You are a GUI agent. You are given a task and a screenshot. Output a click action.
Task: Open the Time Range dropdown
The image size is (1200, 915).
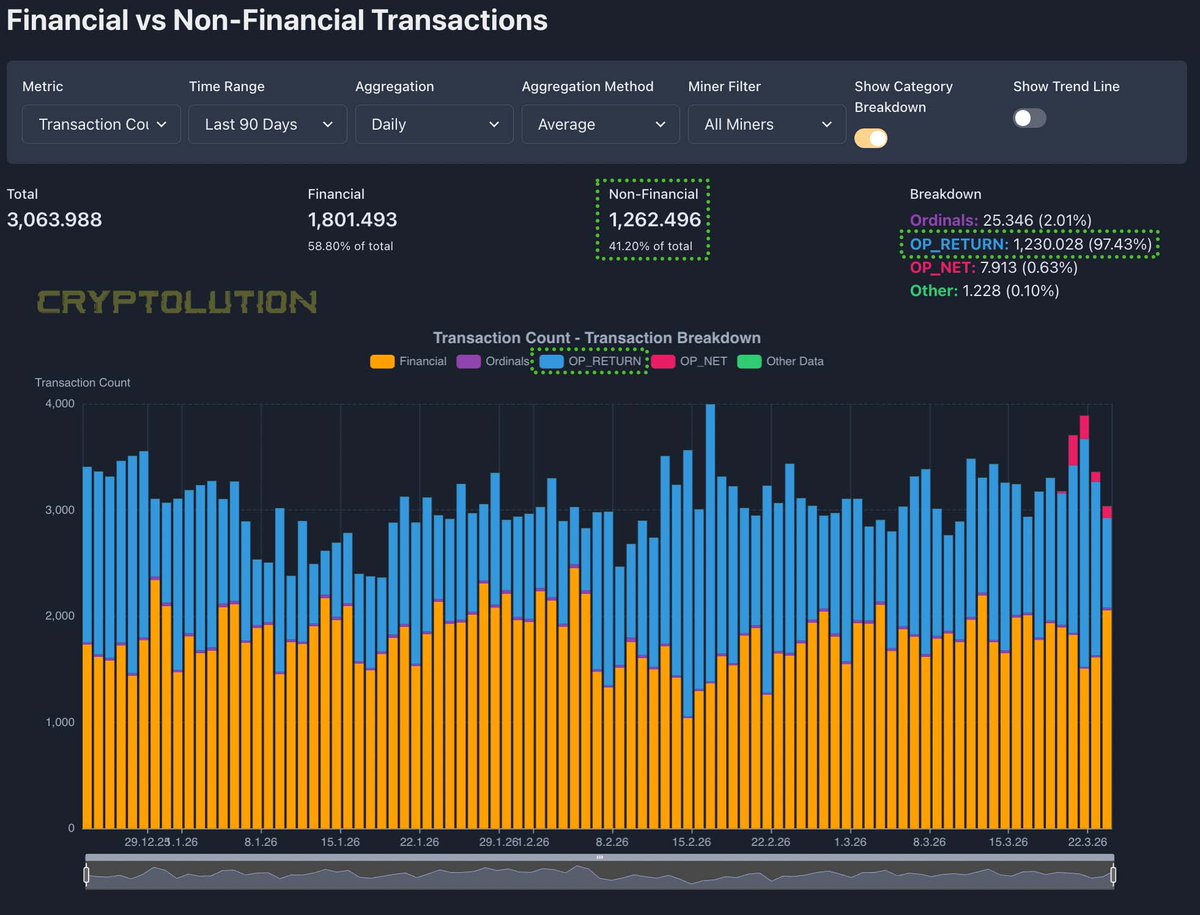coord(268,124)
